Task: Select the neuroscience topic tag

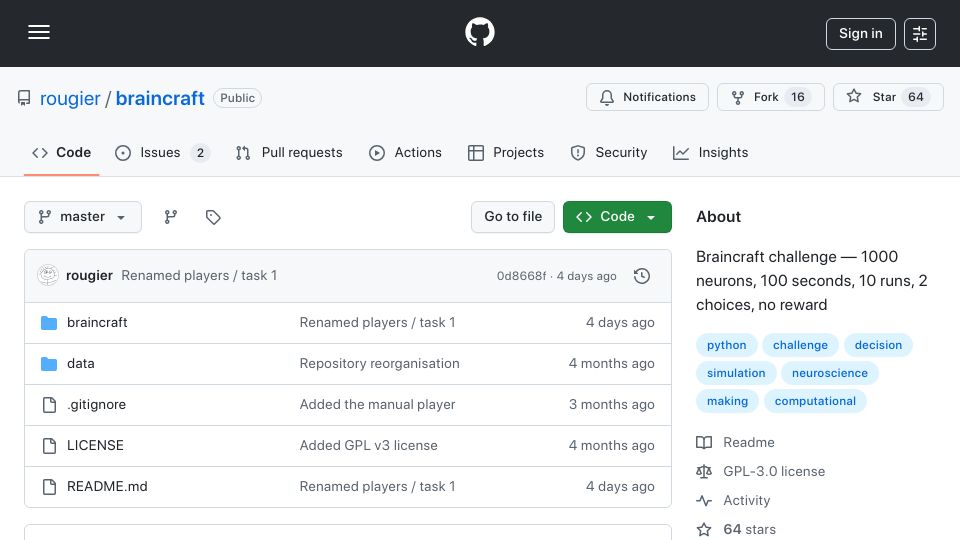Action: [x=830, y=373]
